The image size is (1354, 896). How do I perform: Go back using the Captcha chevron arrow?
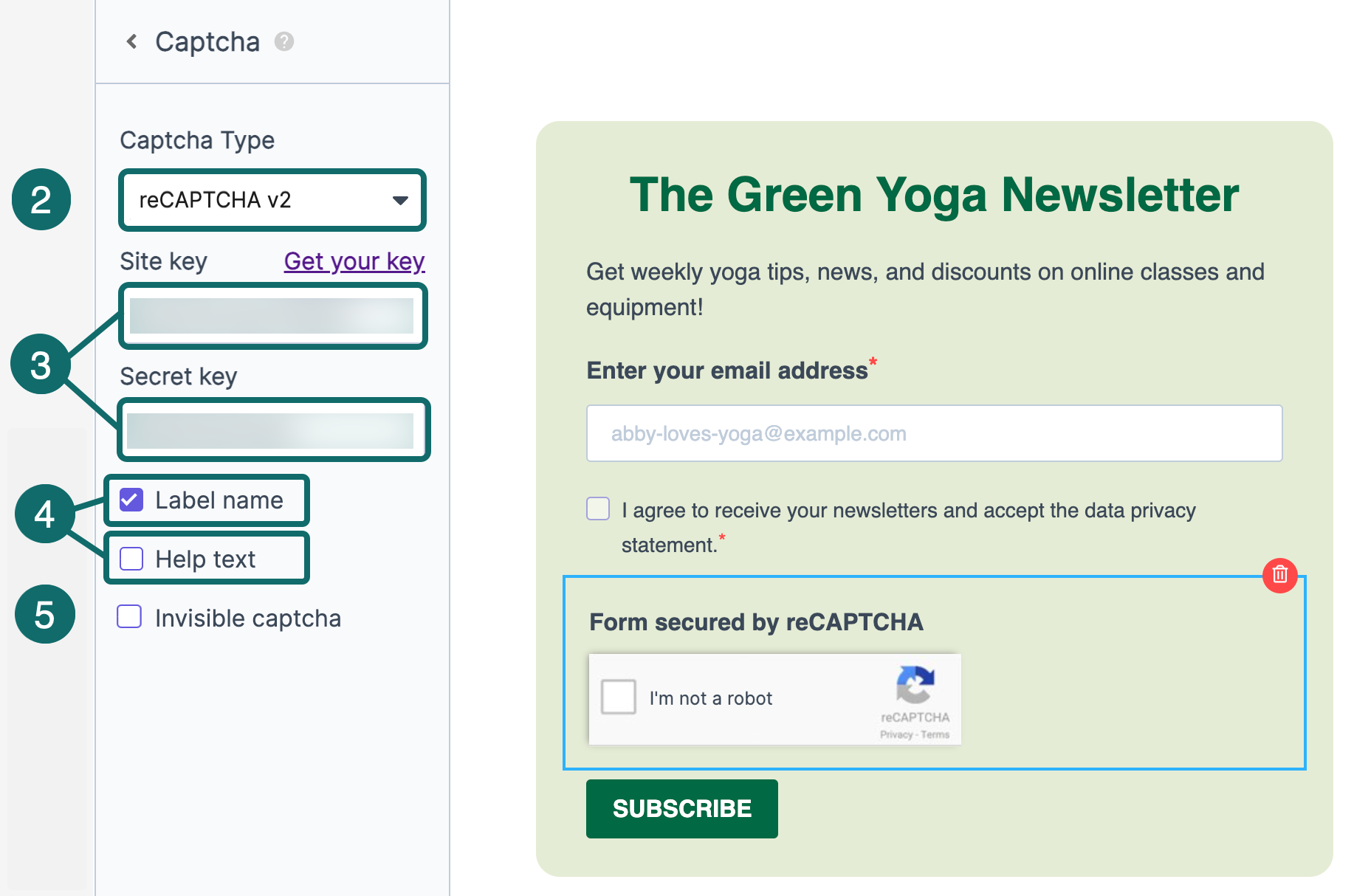[132, 41]
